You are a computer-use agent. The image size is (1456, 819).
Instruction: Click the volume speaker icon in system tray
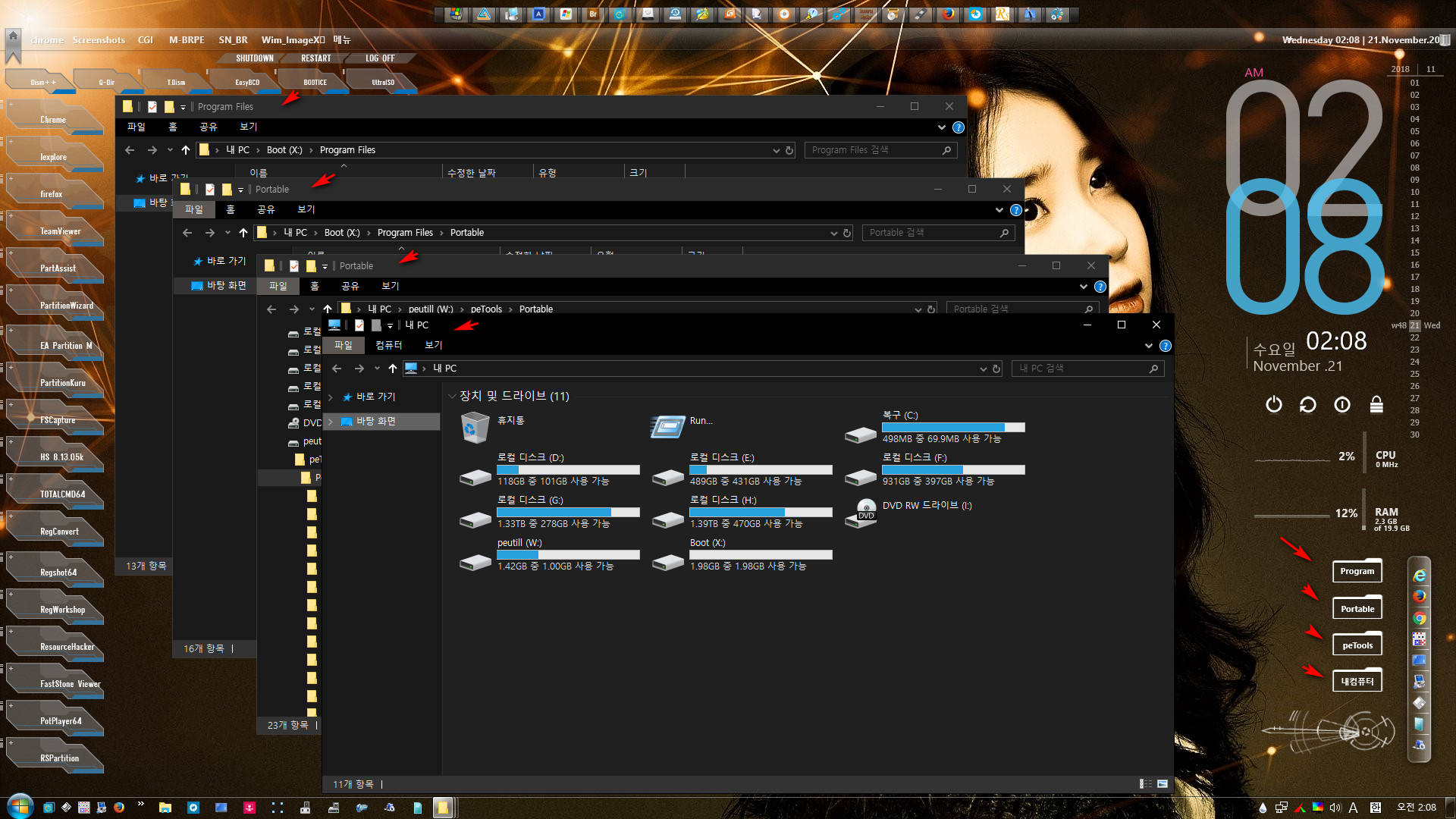point(1335,808)
